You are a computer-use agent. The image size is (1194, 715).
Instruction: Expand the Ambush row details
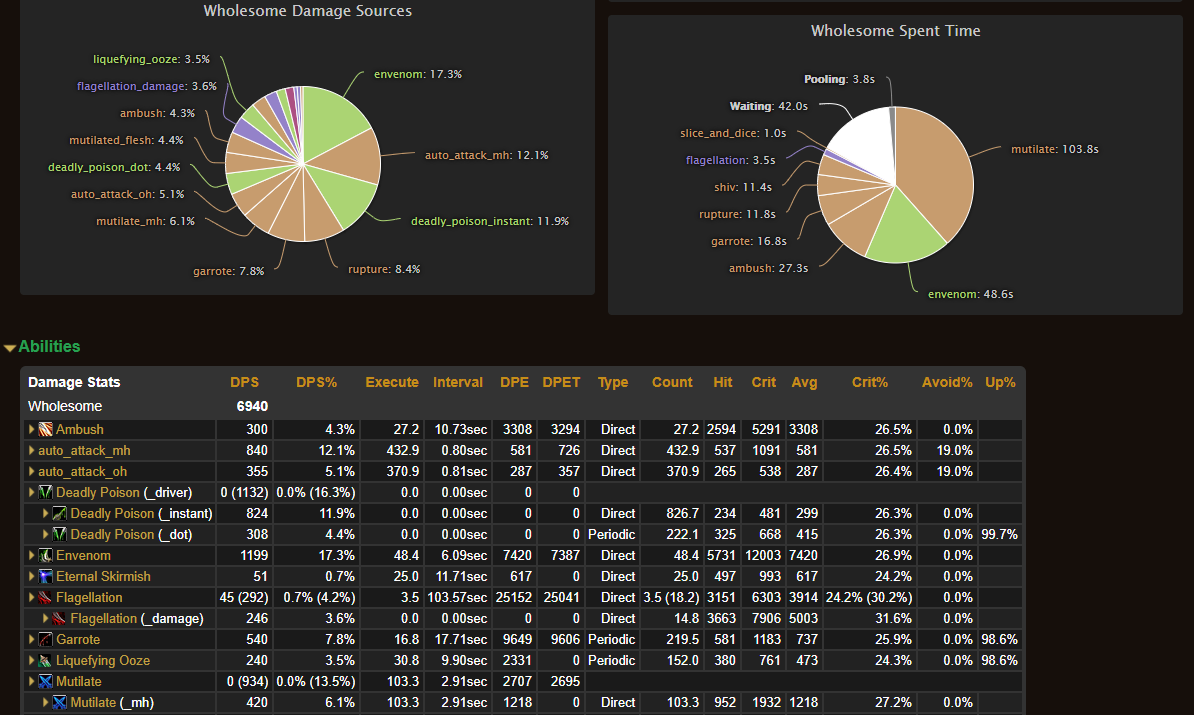31,429
